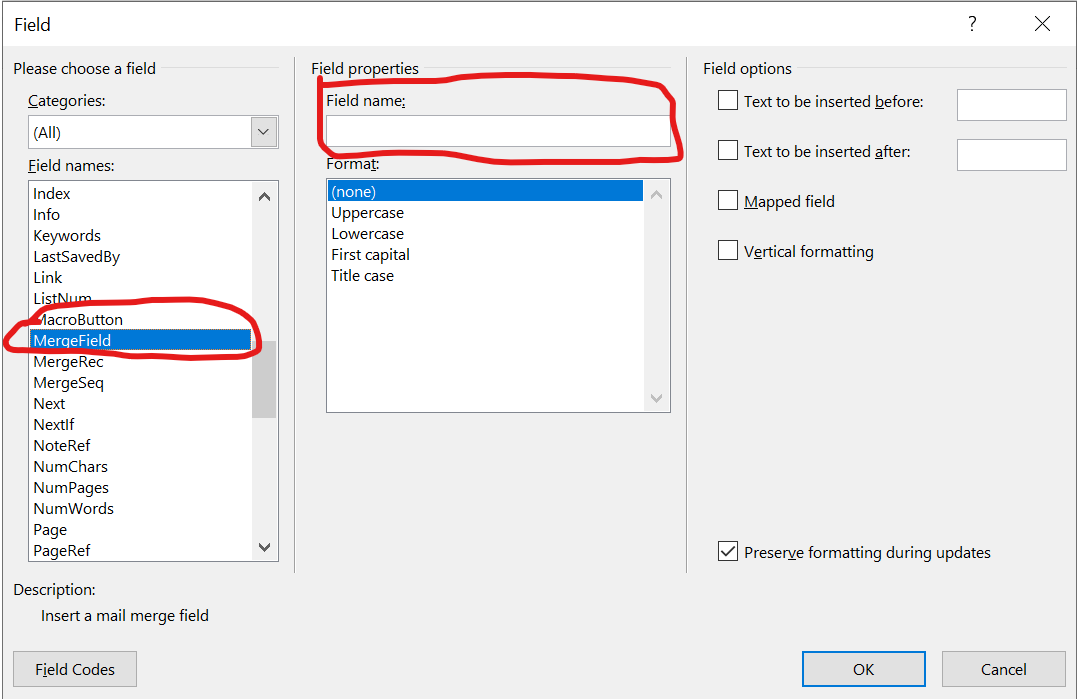Click the text-before input box
The width and height of the screenshot is (1077, 699).
[x=1011, y=105]
